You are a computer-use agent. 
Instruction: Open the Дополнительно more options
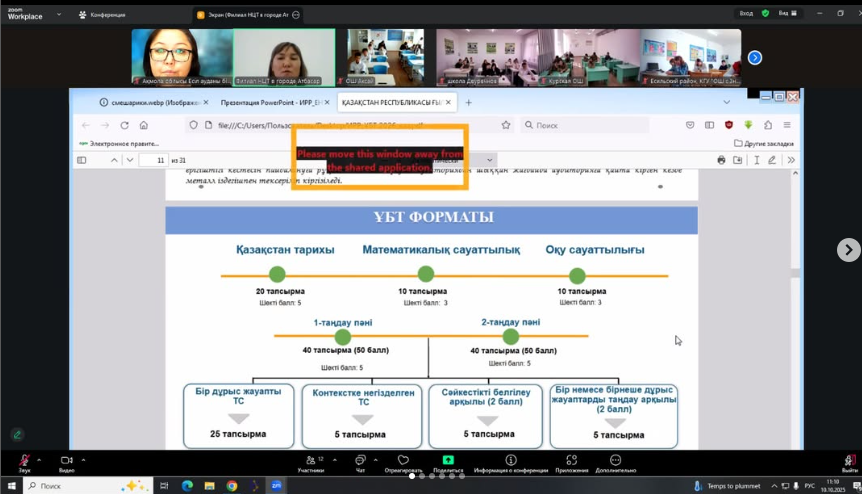[615, 461]
